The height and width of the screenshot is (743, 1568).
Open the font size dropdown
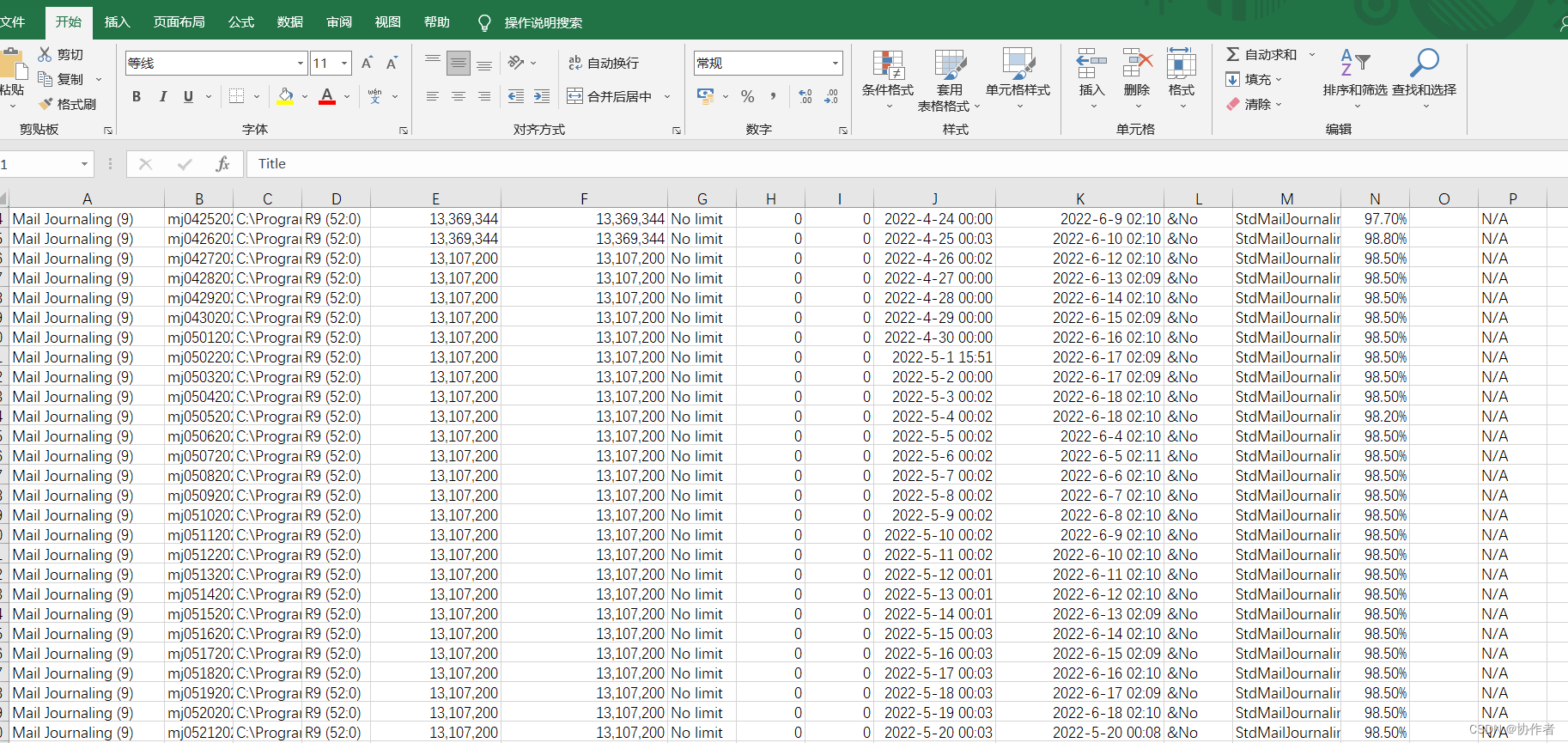(344, 63)
